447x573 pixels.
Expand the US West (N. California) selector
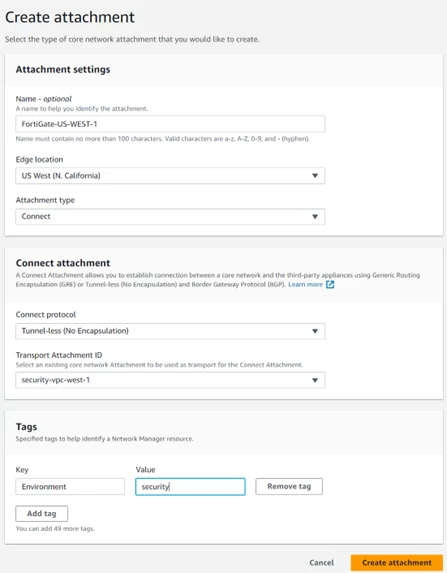coord(170,176)
